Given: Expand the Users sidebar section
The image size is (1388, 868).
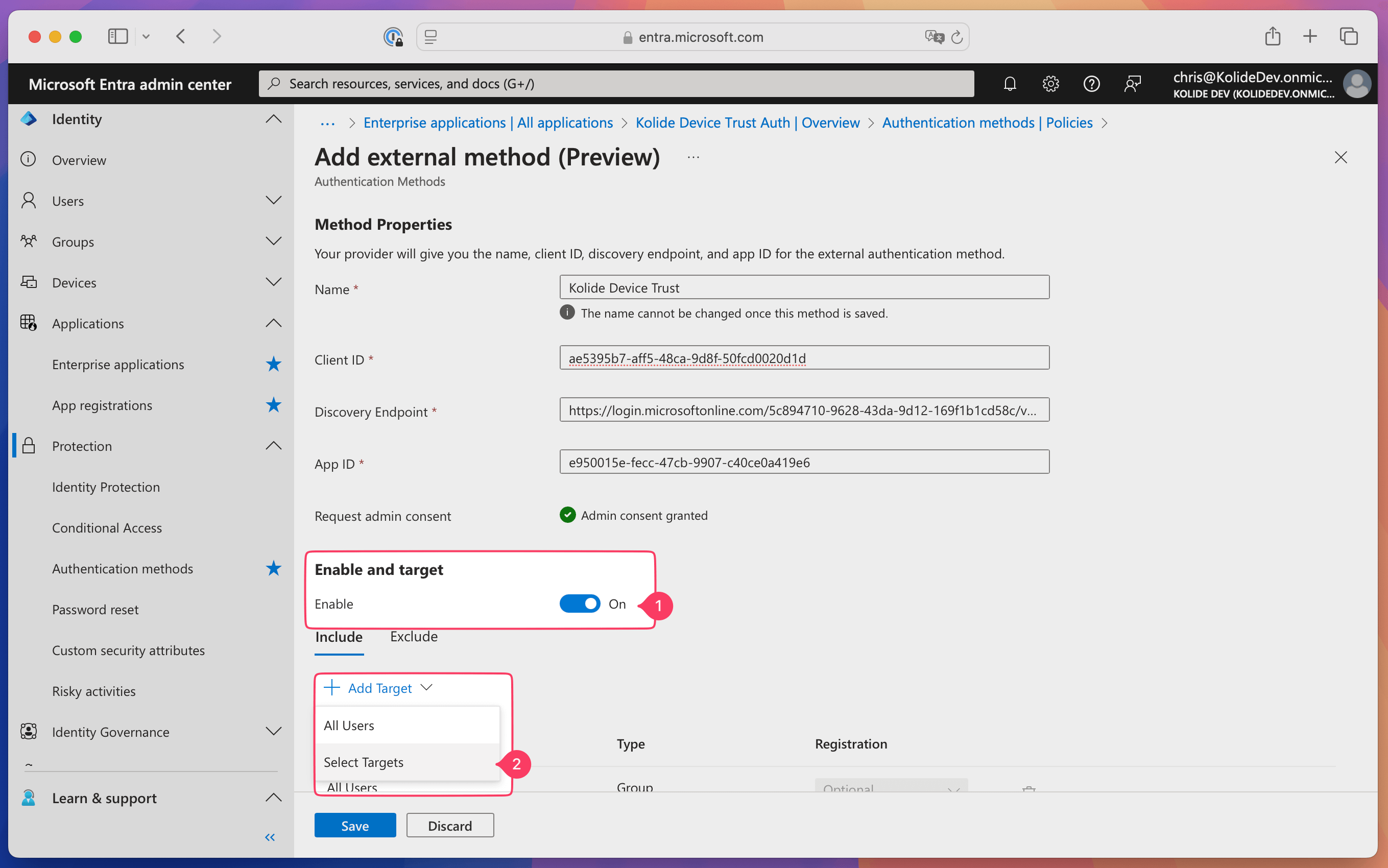Looking at the screenshot, I should 274,200.
